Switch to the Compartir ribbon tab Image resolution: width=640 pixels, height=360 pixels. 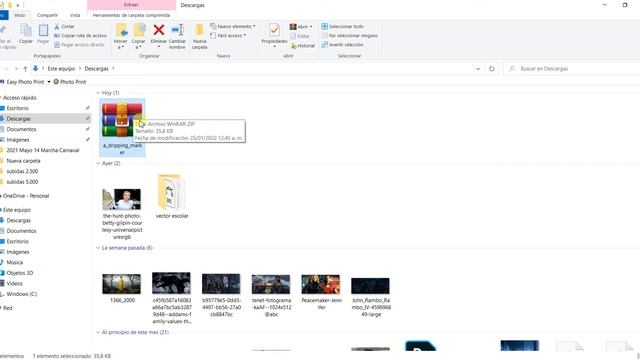point(47,15)
